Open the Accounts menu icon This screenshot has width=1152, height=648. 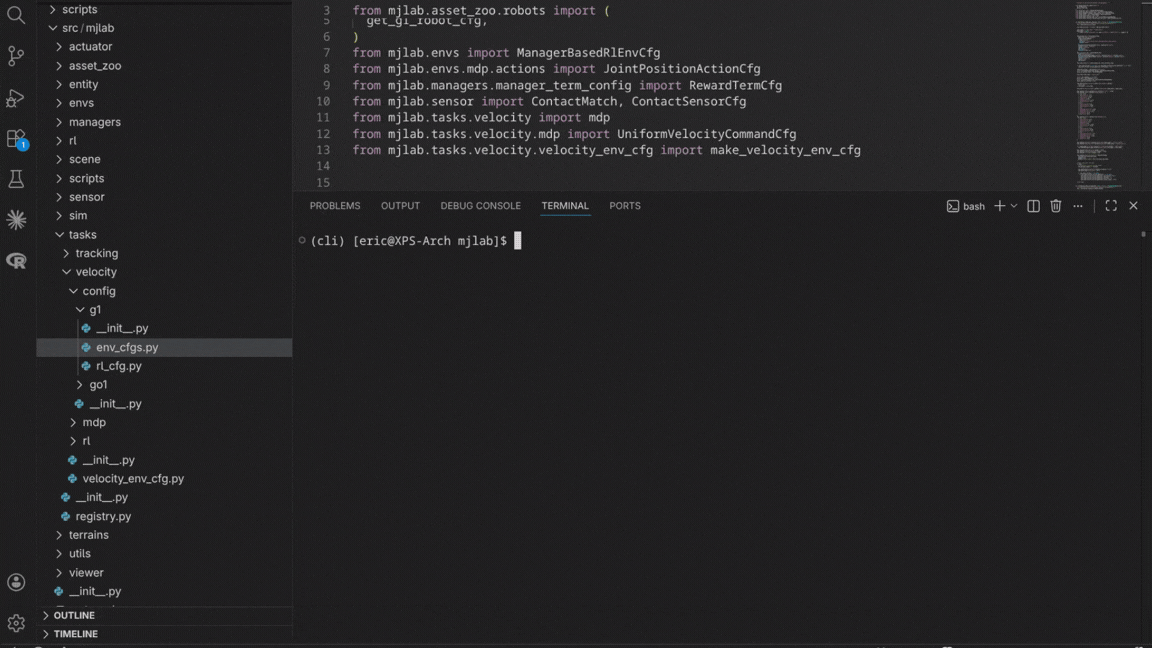coord(16,582)
